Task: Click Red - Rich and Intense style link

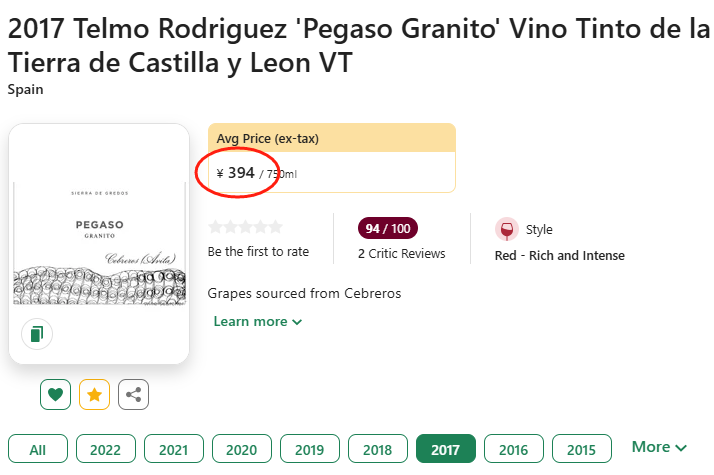Action: click(559, 256)
